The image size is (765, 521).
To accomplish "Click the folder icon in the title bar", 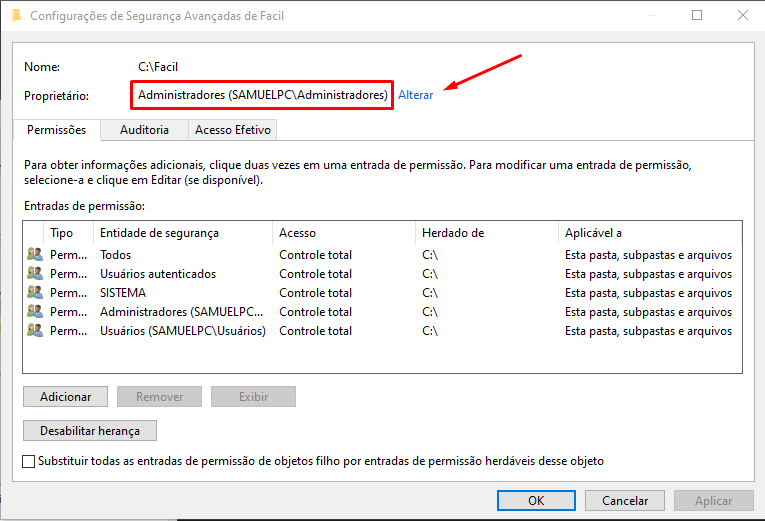I will click(x=15, y=15).
